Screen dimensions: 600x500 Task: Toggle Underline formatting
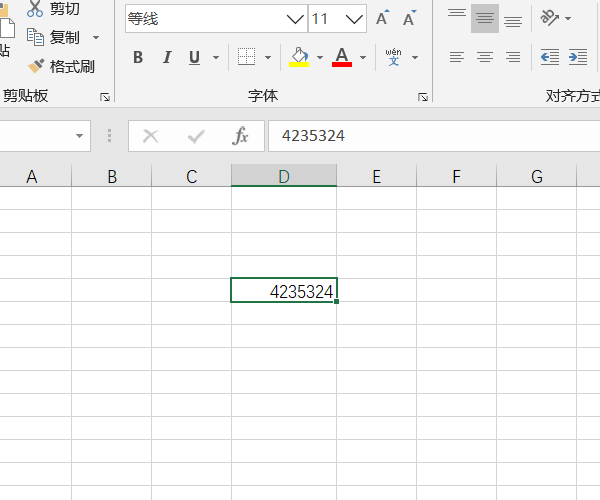(x=194, y=57)
